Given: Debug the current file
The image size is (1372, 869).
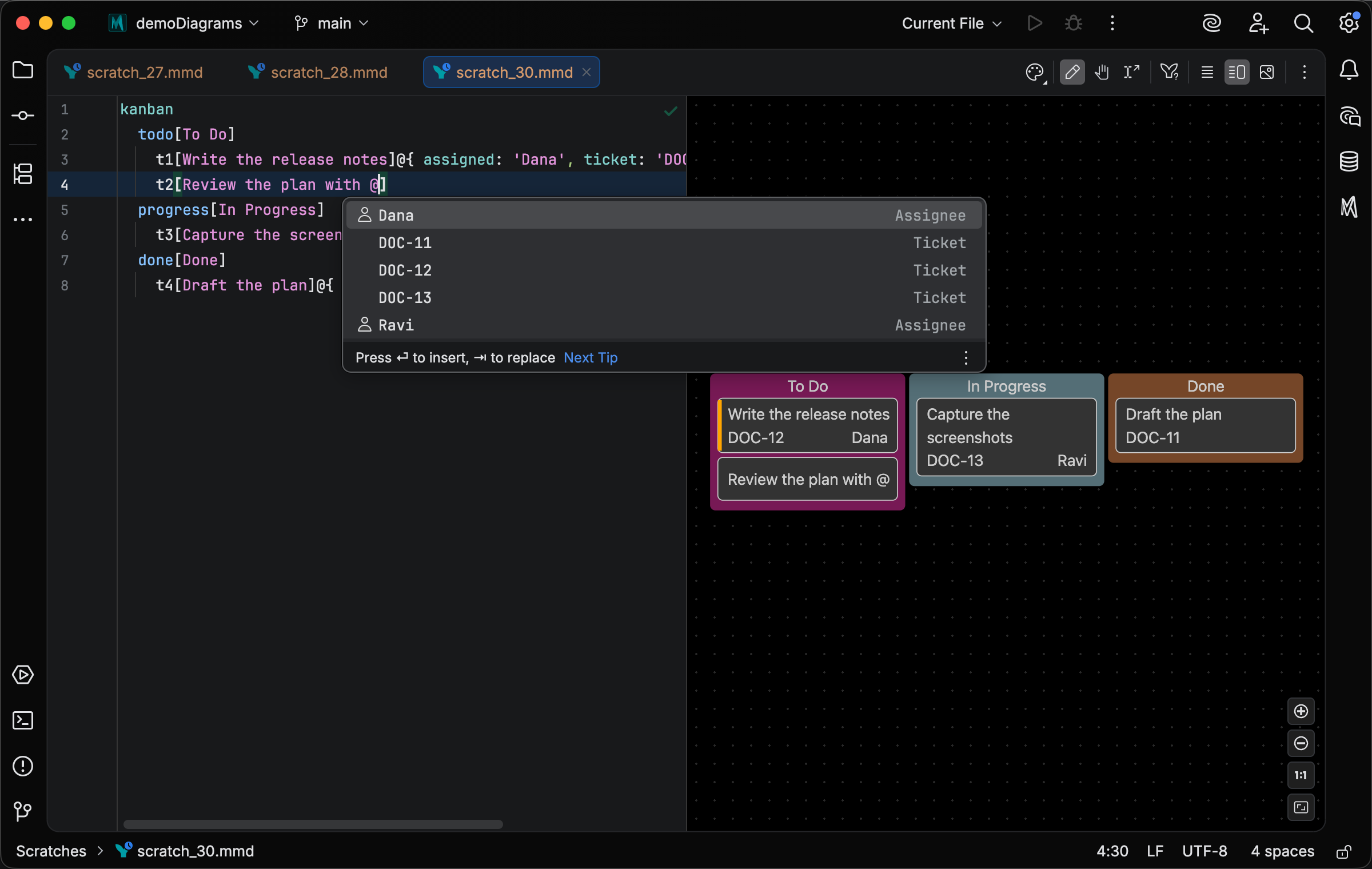Looking at the screenshot, I should click(x=1073, y=23).
